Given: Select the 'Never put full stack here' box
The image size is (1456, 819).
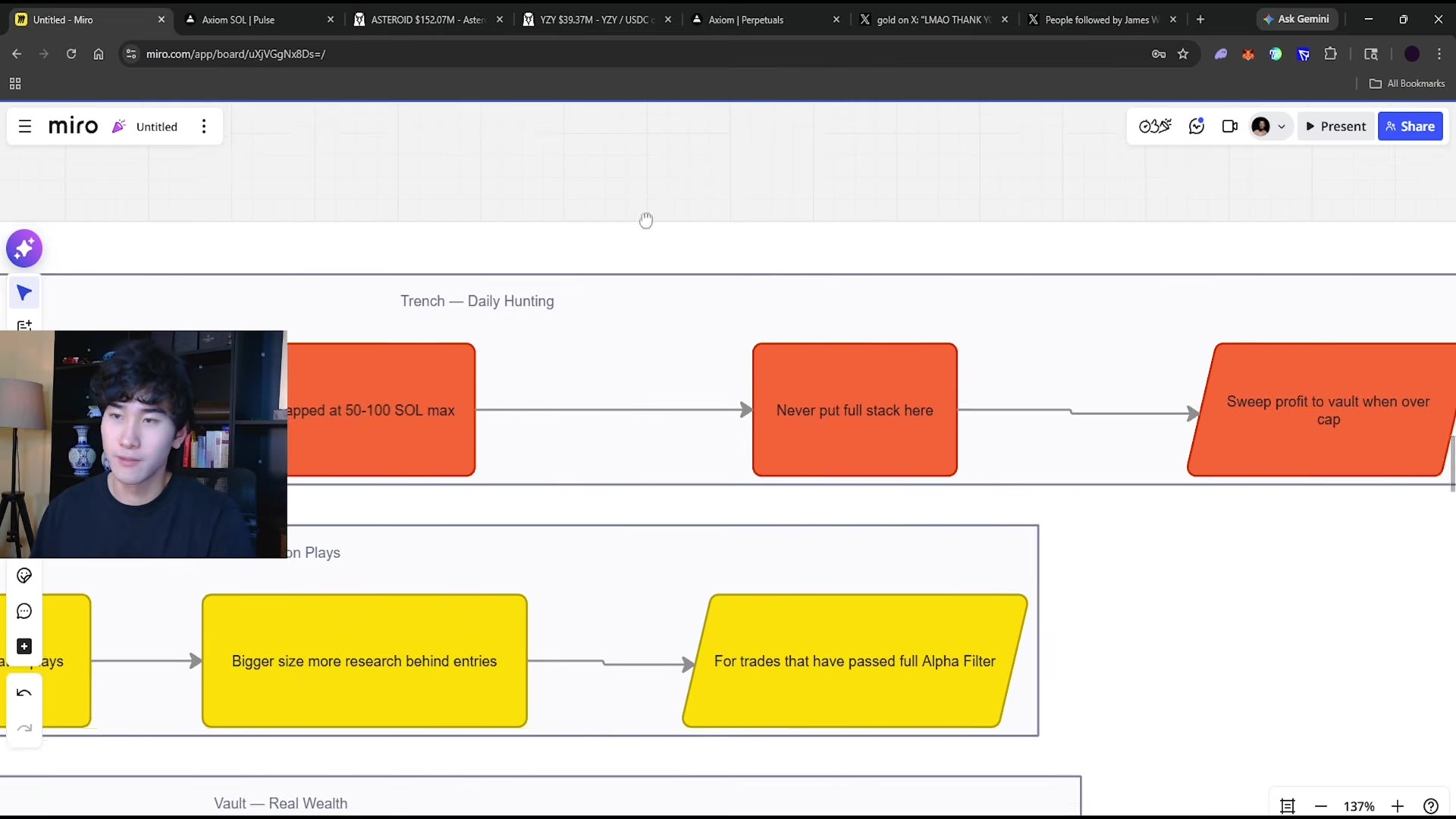Looking at the screenshot, I should (855, 410).
